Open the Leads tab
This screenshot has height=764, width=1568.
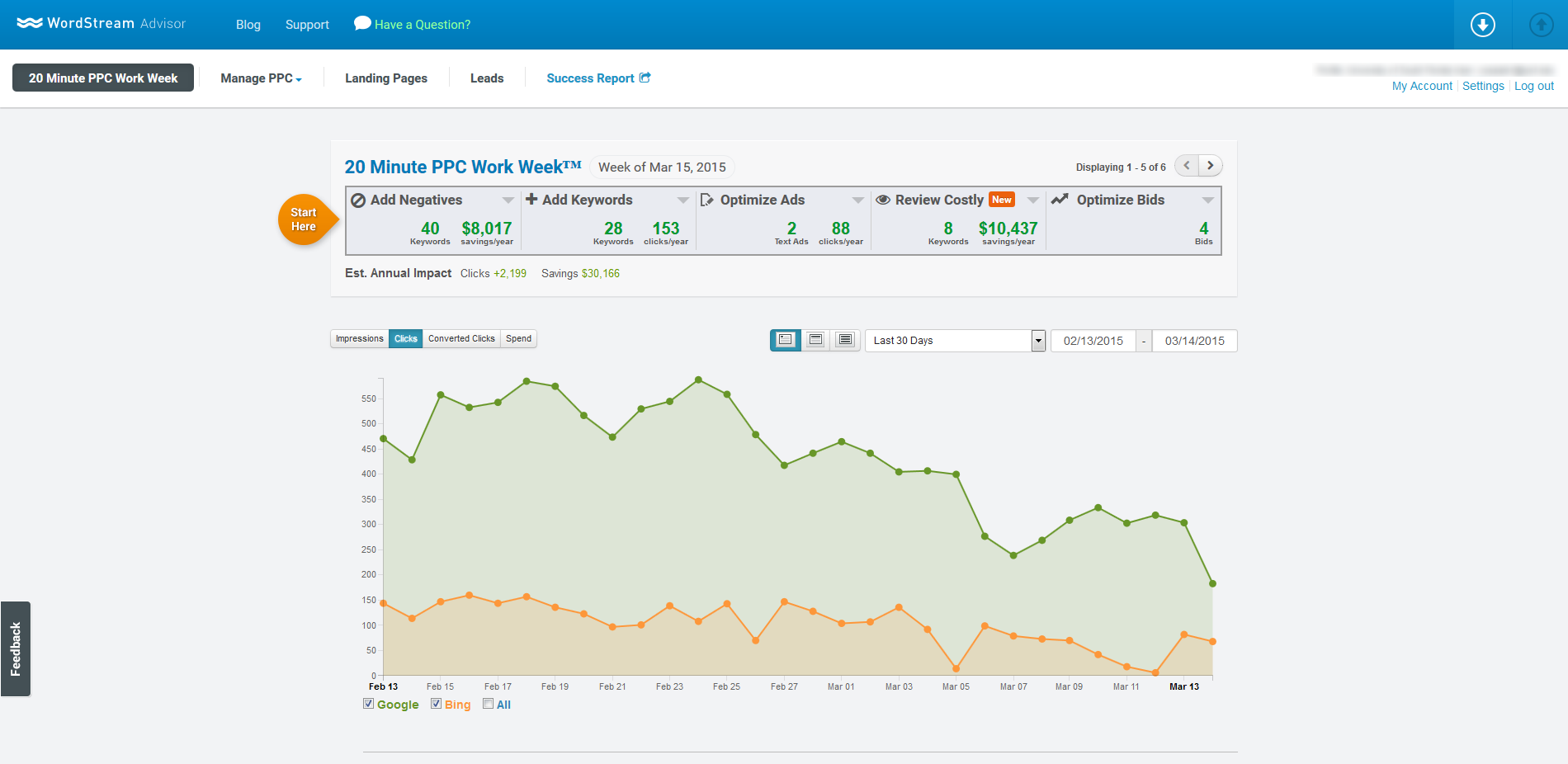(487, 78)
